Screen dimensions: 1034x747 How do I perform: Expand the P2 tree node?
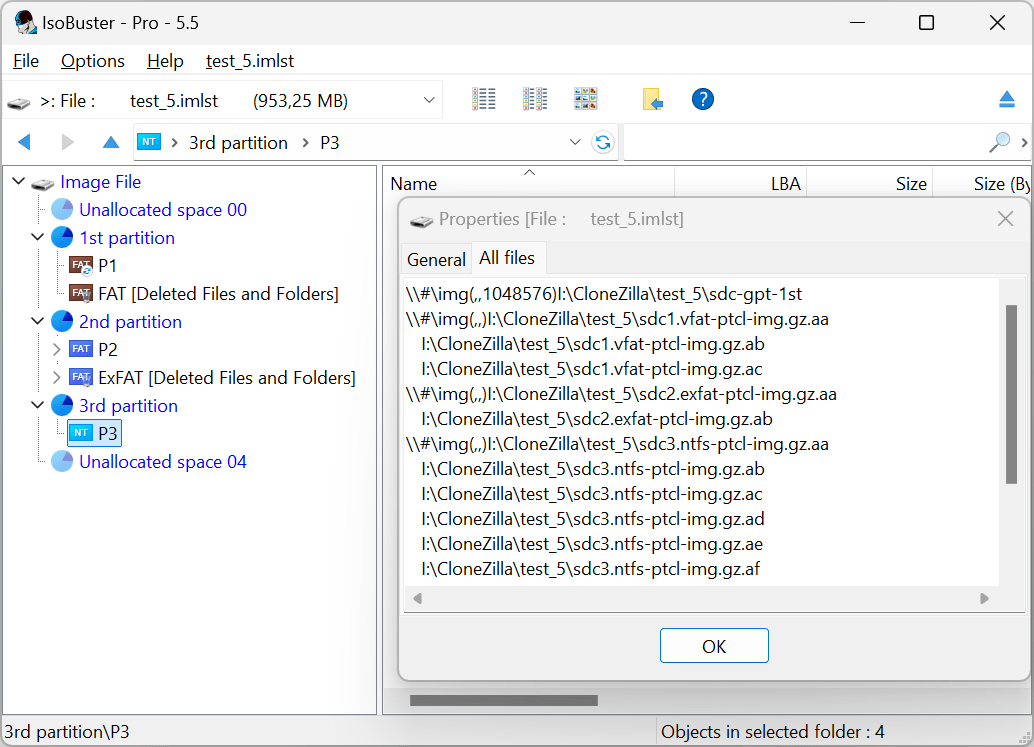click(57, 349)
